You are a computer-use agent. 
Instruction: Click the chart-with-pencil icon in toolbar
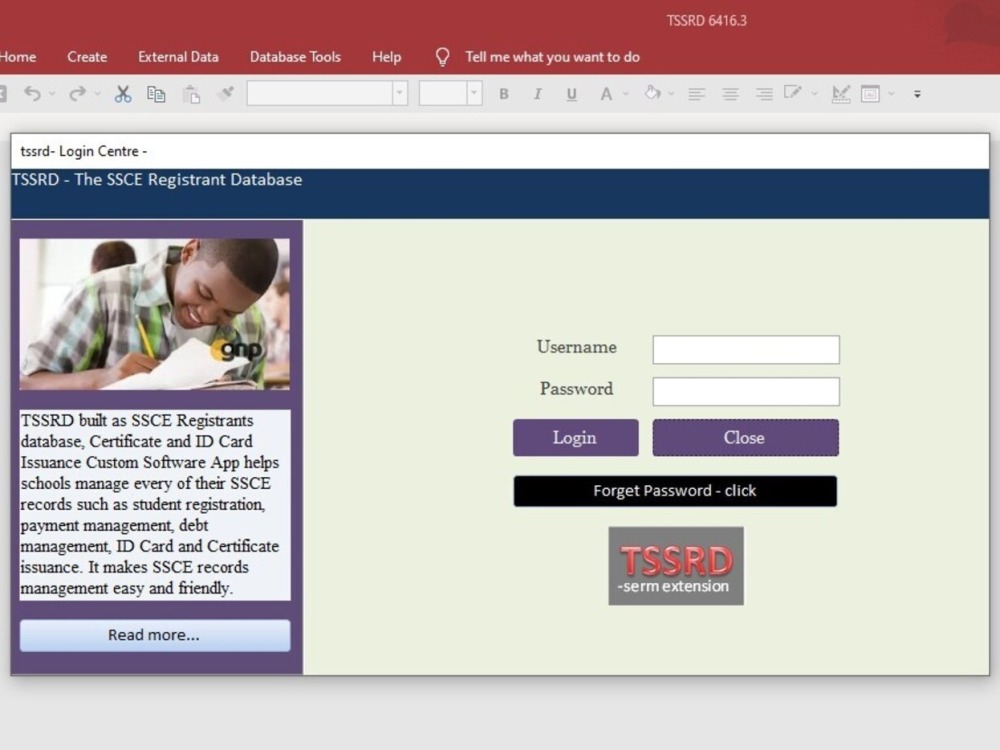841,94
